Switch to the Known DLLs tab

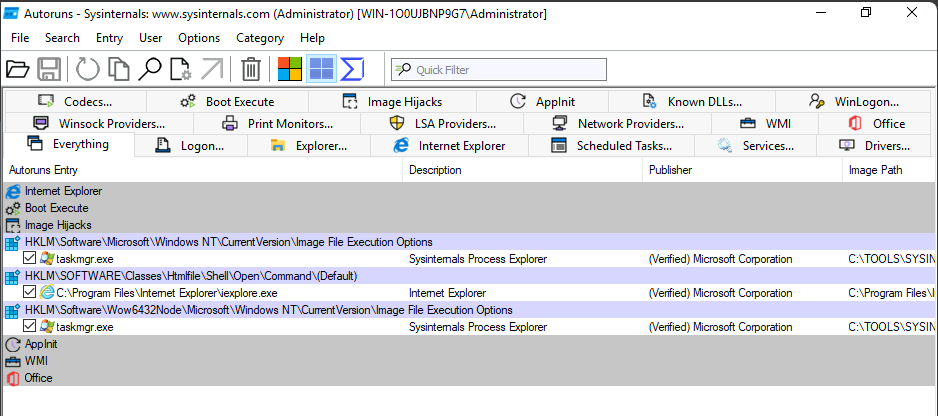pyautogui.click(x=692, y=102)
